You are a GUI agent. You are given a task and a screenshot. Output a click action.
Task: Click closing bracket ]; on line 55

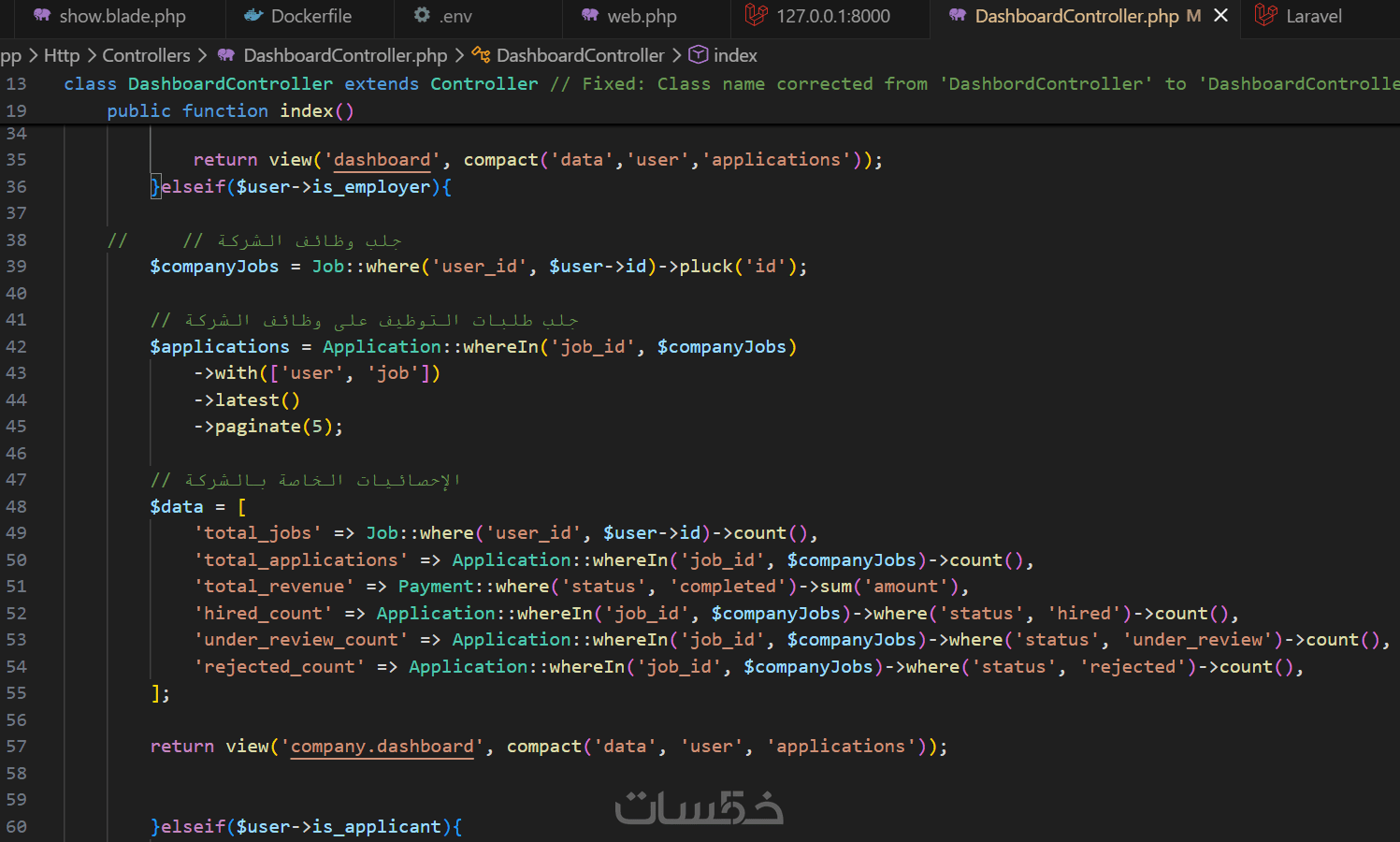click(161, 693)
